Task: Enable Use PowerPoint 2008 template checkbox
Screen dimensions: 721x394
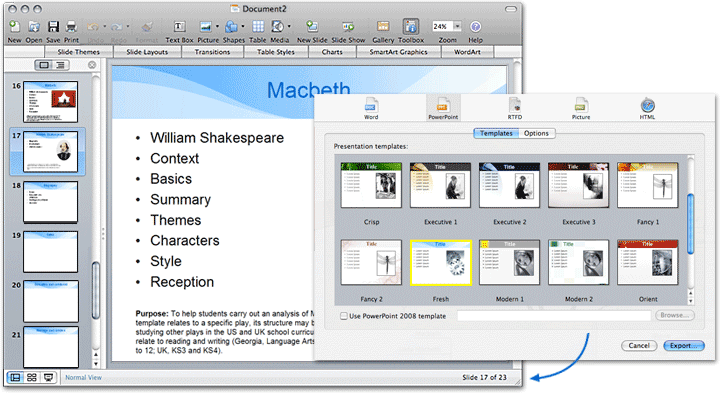Action: (343, 316)
